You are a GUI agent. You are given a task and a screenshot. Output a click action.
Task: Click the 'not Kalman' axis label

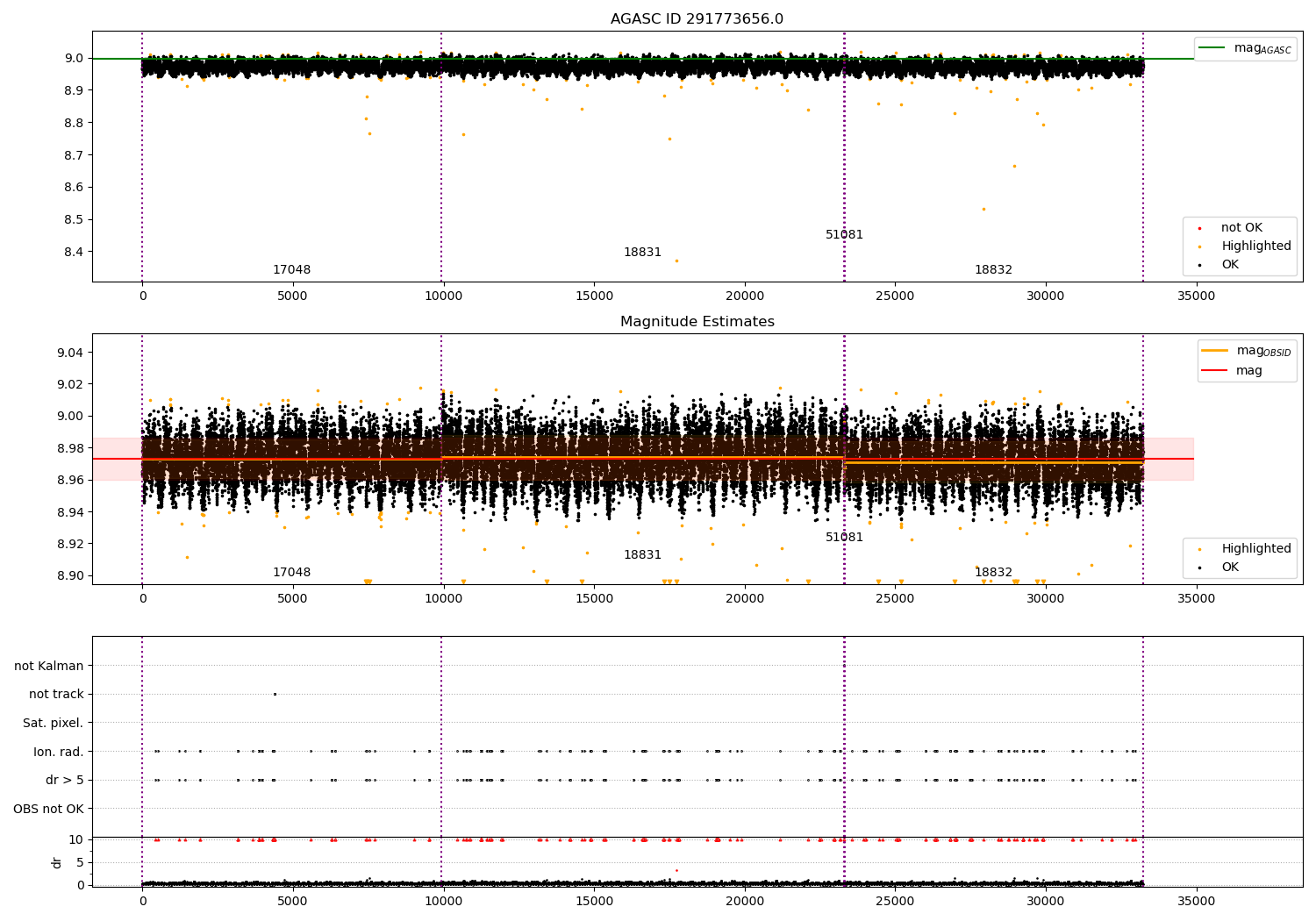click(x=49, y=666)
